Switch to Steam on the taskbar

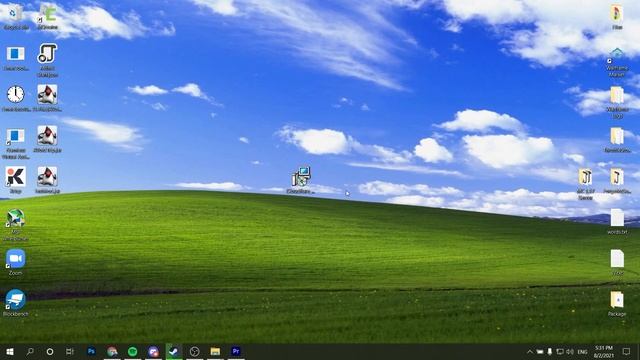click(174, 351)
